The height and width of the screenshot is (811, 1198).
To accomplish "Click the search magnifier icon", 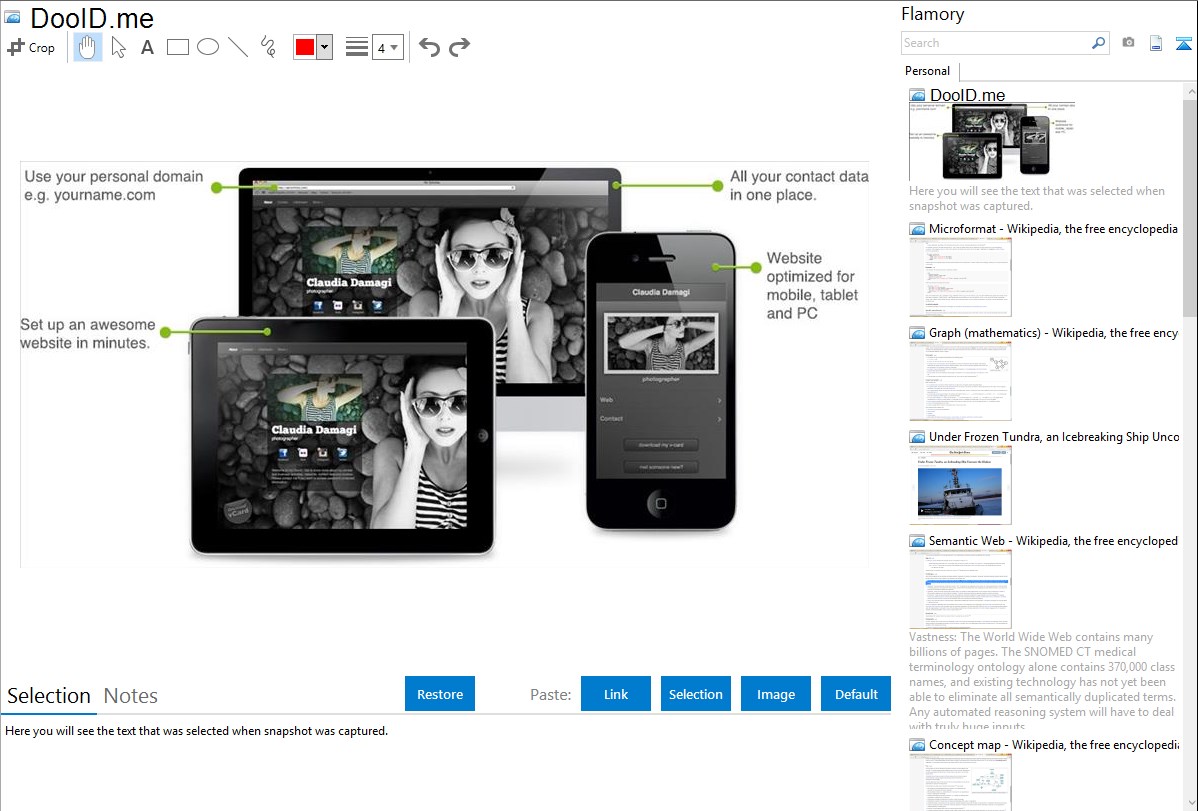I will (1099, 43).
